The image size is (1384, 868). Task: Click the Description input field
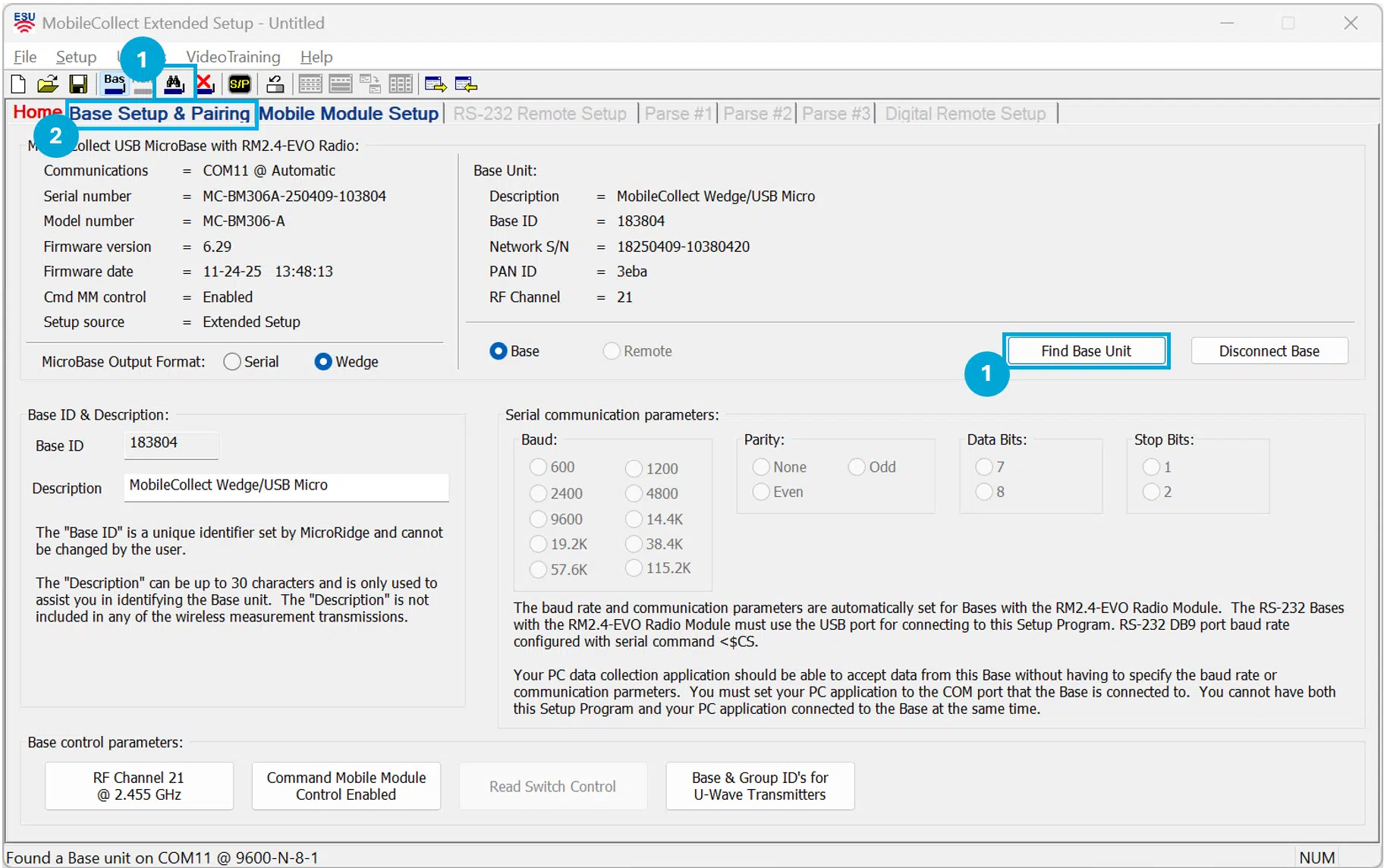pos(286,487)
